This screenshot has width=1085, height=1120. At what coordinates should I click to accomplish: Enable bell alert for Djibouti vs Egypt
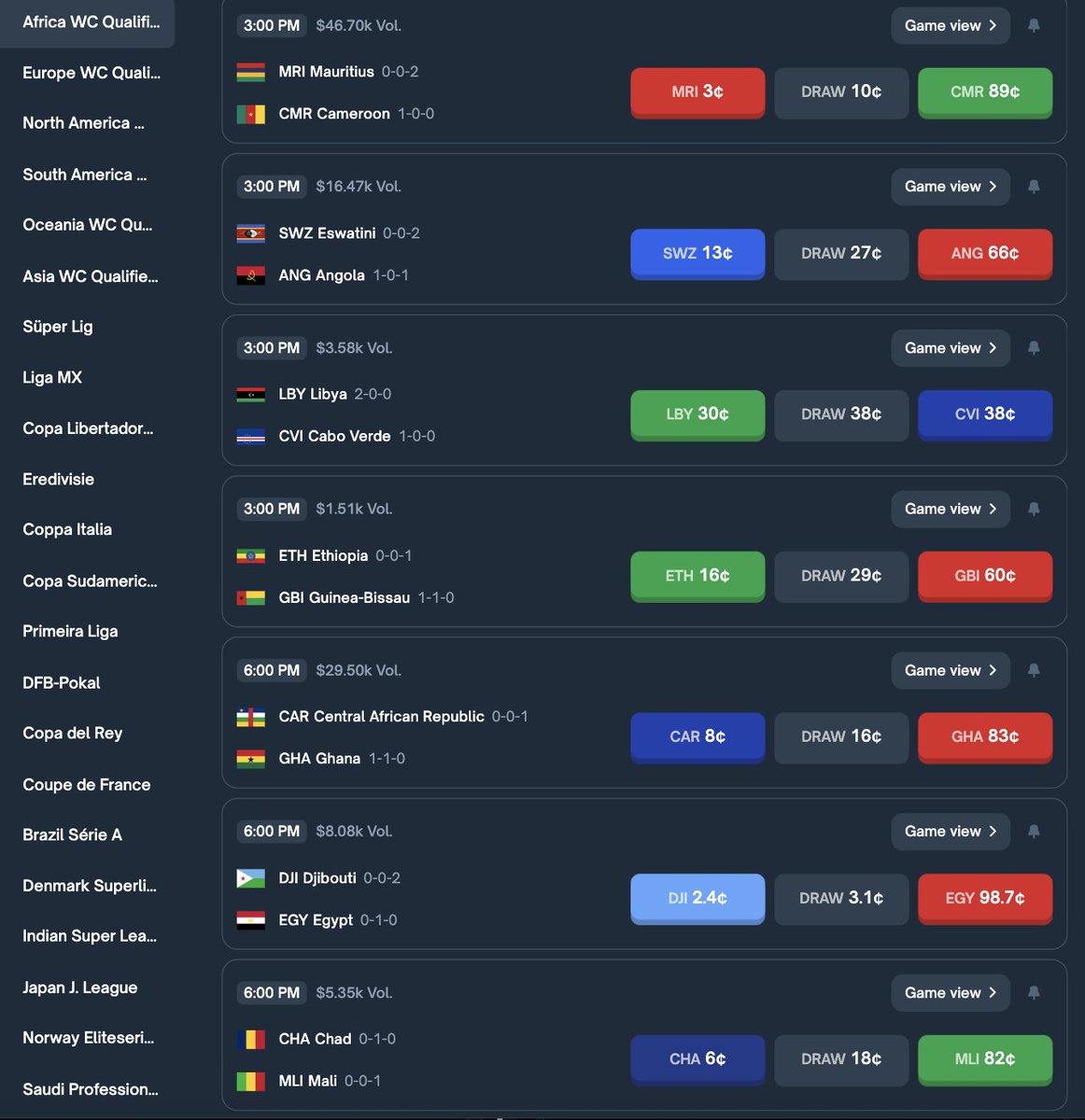pos(1034,832)
